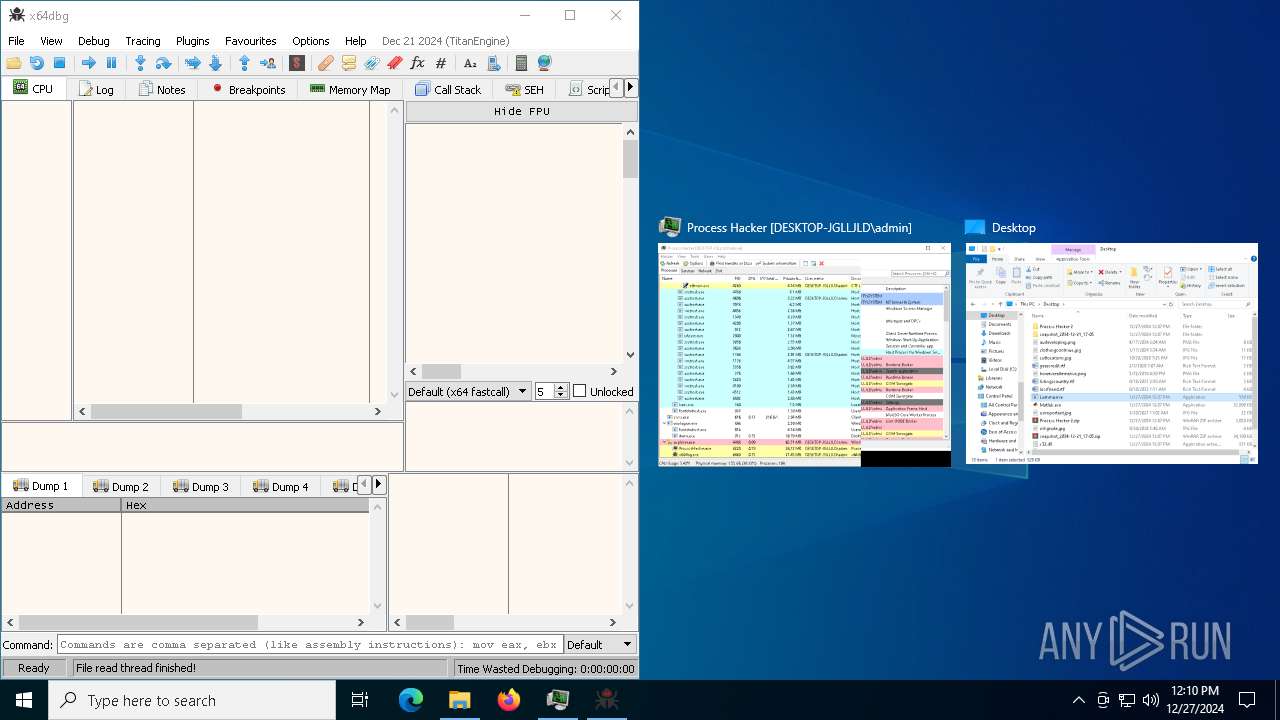Image resolution: width=1280 pixels, height=720 pixels.
Task: Open the Variables hash toolbar icon
Action: (441, 63)
